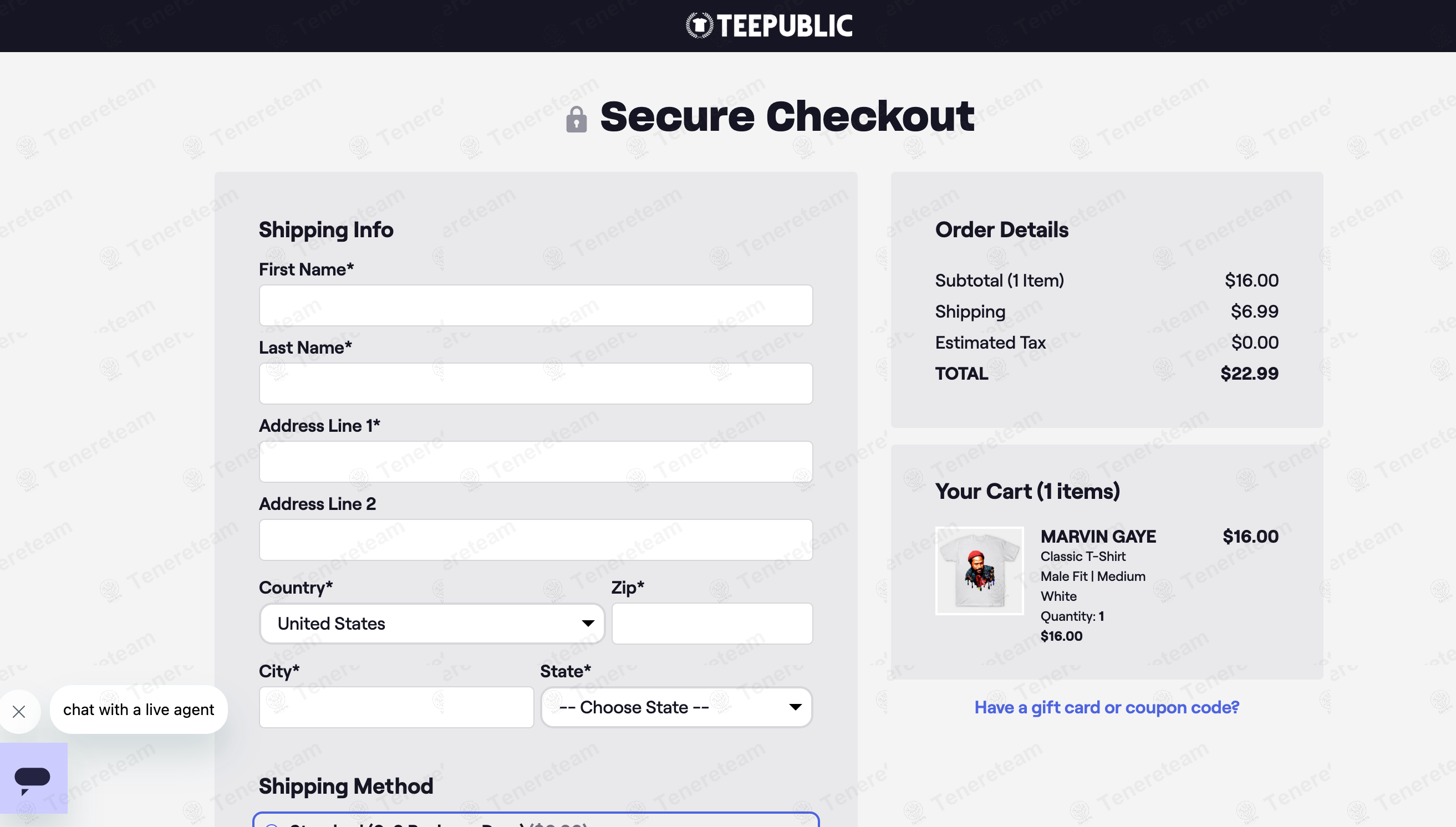The height and width of the screenshot is (827, 1456).
Task: Click the Marvin Gaye t-shirt thumbnail
Action: pyautogui.click(x=979, y=570)
